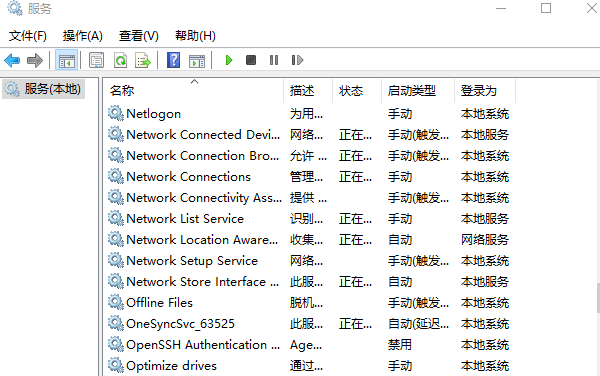The width and height of the screenshot is (600, 376).
Task: Sort by the 名称 column header
Action: [194, 91]
